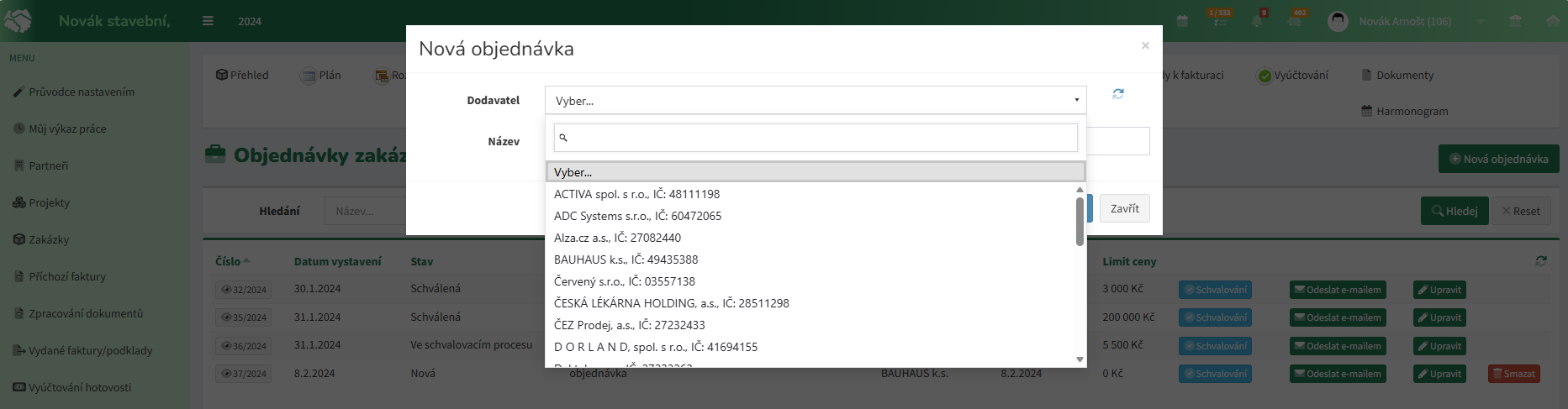Open Můj výkaz práce in sidebar
This screenshot has height=409, width=1568.
(67, 128)
